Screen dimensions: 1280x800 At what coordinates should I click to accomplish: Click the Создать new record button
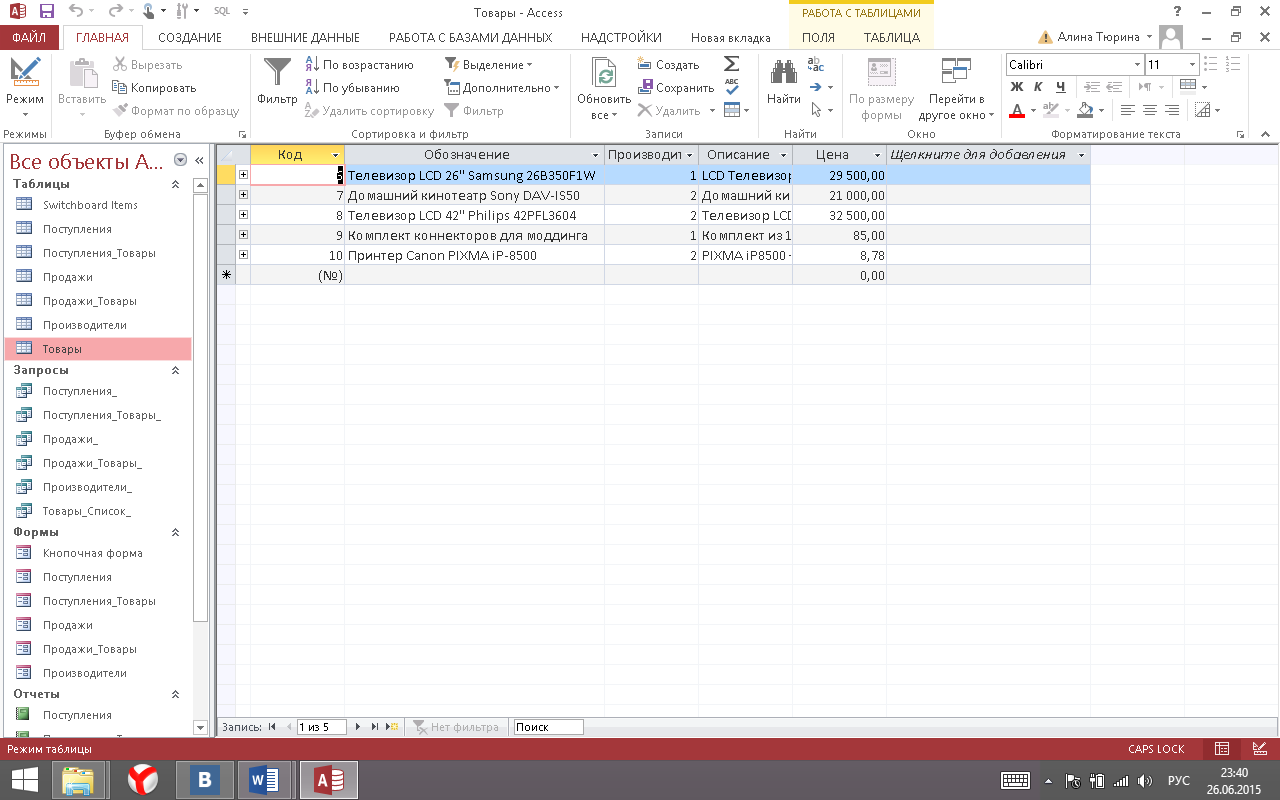[668, 65]
